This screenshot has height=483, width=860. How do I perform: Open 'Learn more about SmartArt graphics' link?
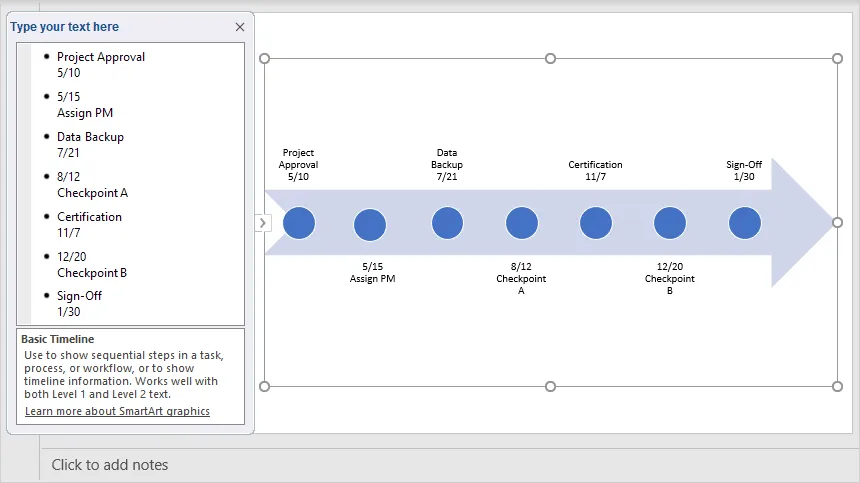[117, 411]
